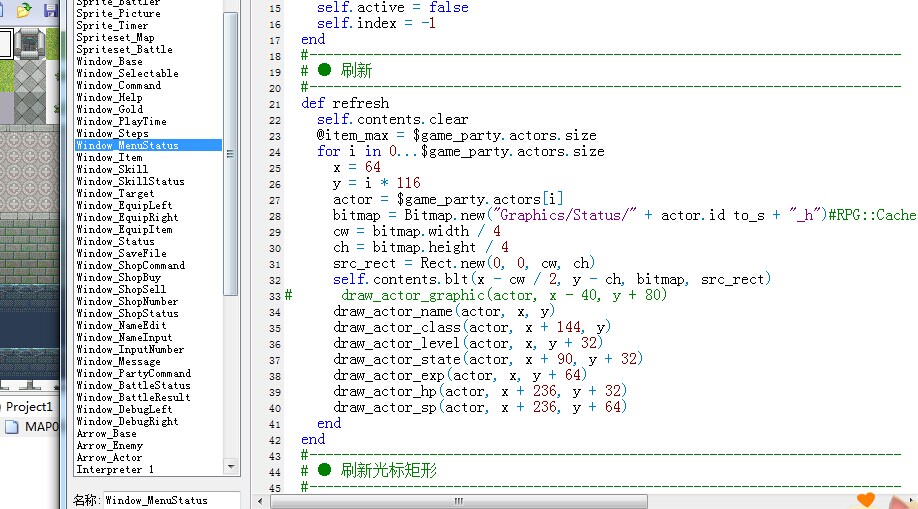Open the Arrow_Base script

tap(107, 433)
